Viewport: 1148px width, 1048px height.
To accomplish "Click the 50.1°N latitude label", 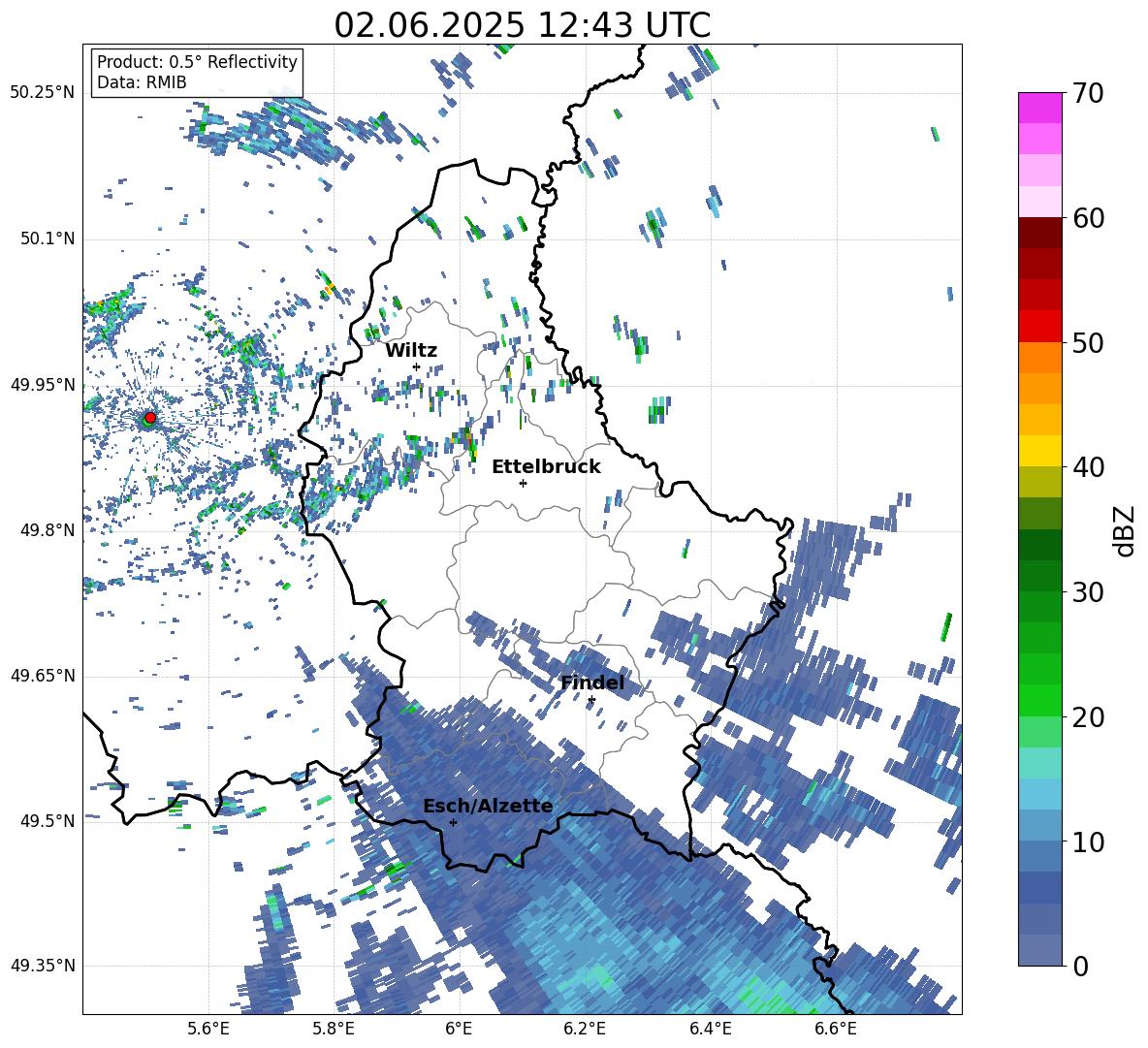I will [48, 238].
